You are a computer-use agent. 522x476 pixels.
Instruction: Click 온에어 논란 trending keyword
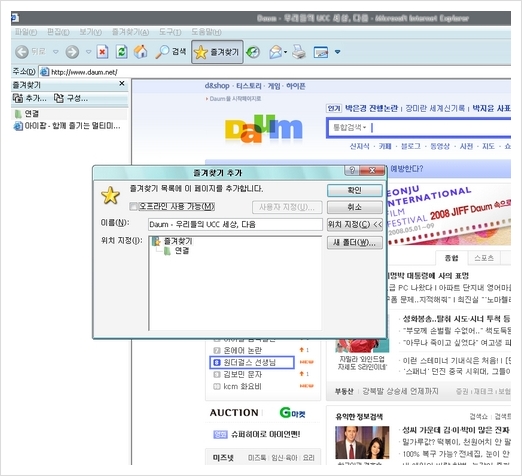(x=242, y=350)
